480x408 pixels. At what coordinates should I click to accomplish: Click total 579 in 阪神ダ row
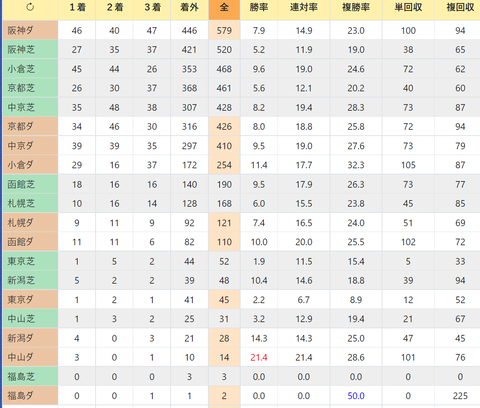coord(224,30)
